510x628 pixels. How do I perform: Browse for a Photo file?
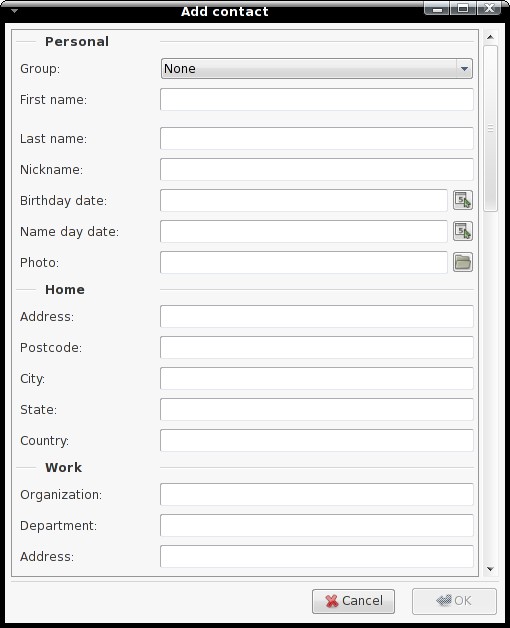pos(463,262)
